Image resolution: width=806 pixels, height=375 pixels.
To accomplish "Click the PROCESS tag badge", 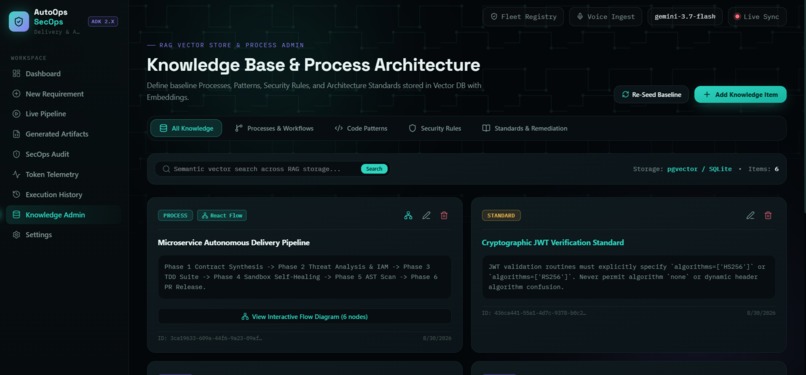I will pyautogui.click(x=175, y=216).
